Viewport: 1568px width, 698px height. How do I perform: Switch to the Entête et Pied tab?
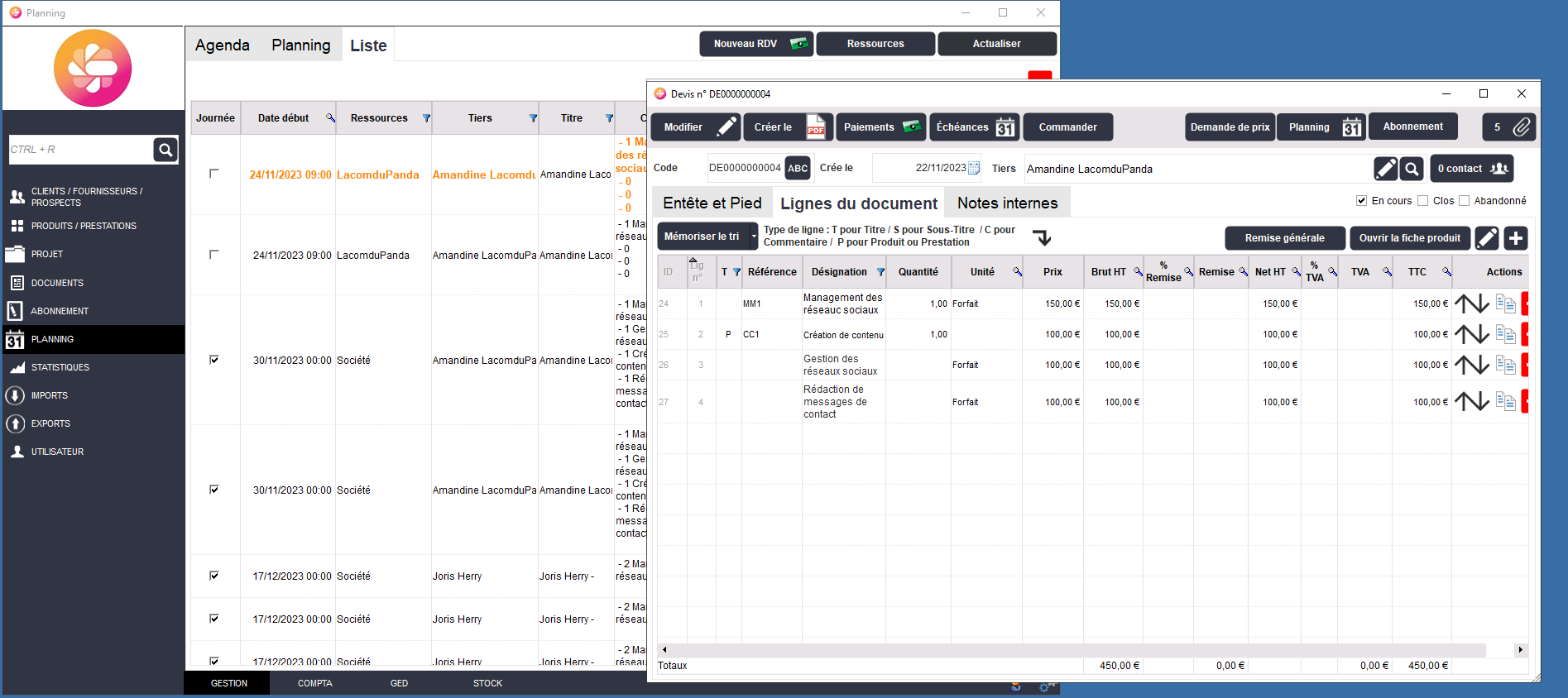712,203
